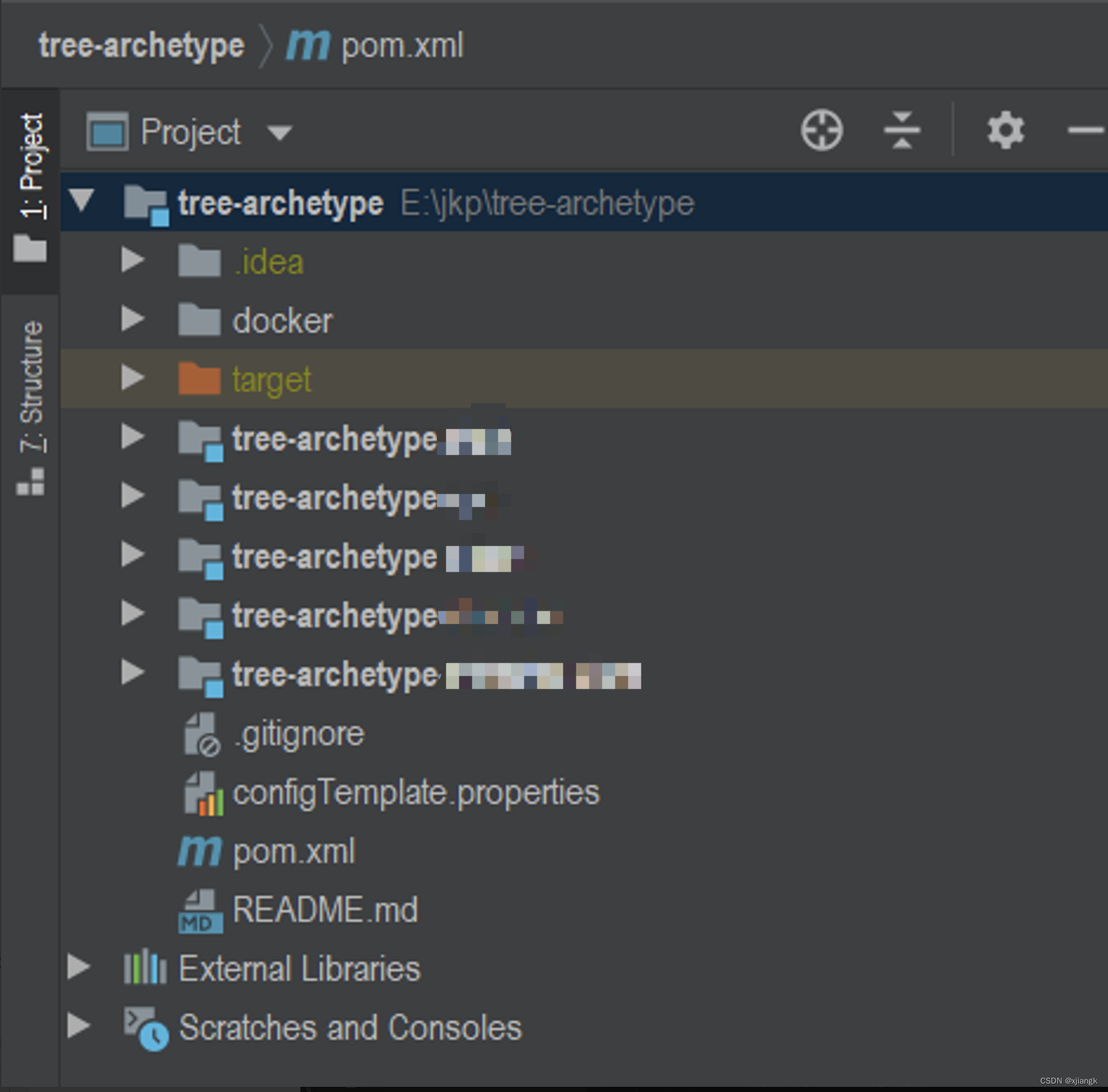Select the README.md file
The height and width of the screenshot is (1092, 1108).
(325, 909)
